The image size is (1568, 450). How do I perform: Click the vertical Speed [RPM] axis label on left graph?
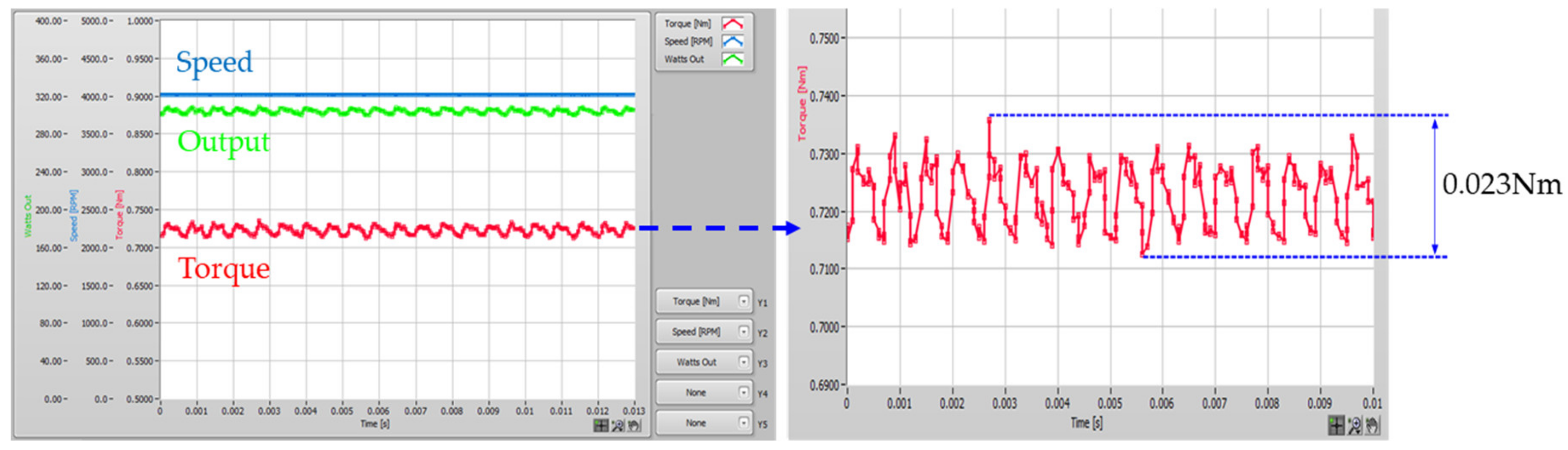coord(73,215)
